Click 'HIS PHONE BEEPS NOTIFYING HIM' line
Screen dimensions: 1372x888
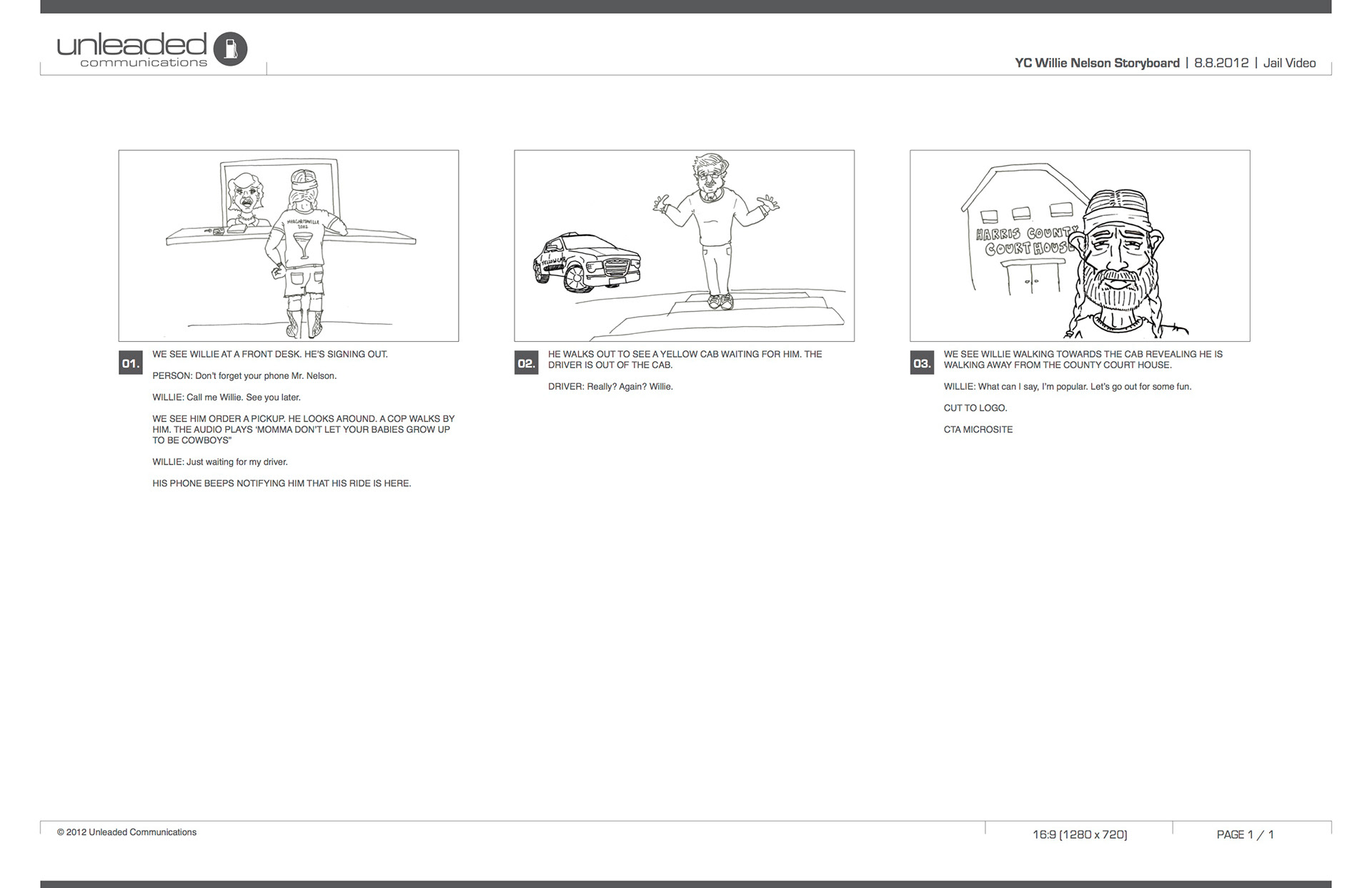click(x=282, y=483)
